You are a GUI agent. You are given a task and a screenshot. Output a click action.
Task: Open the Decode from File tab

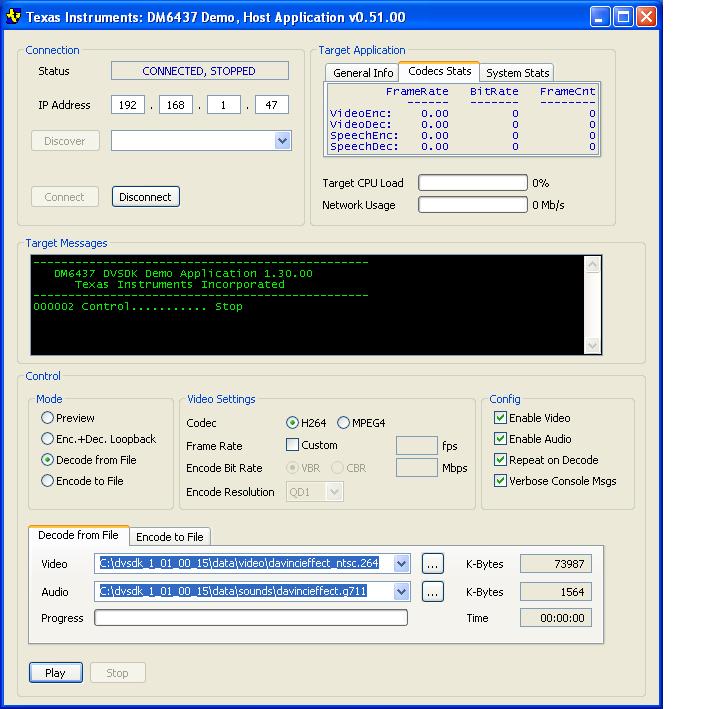(79, 535)
